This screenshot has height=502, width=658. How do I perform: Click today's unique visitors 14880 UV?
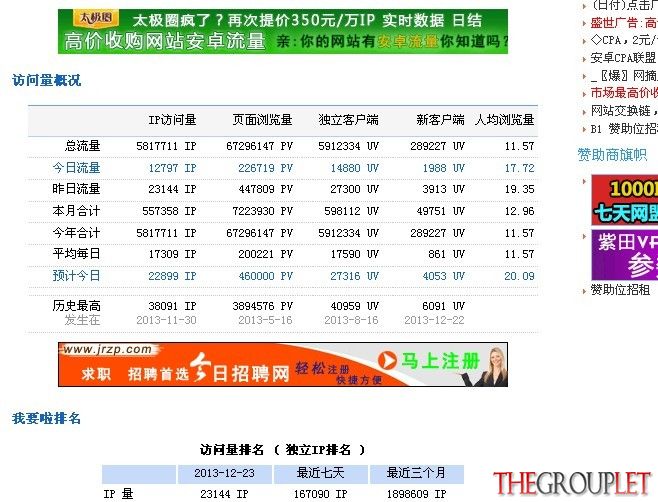pos(355,168)
